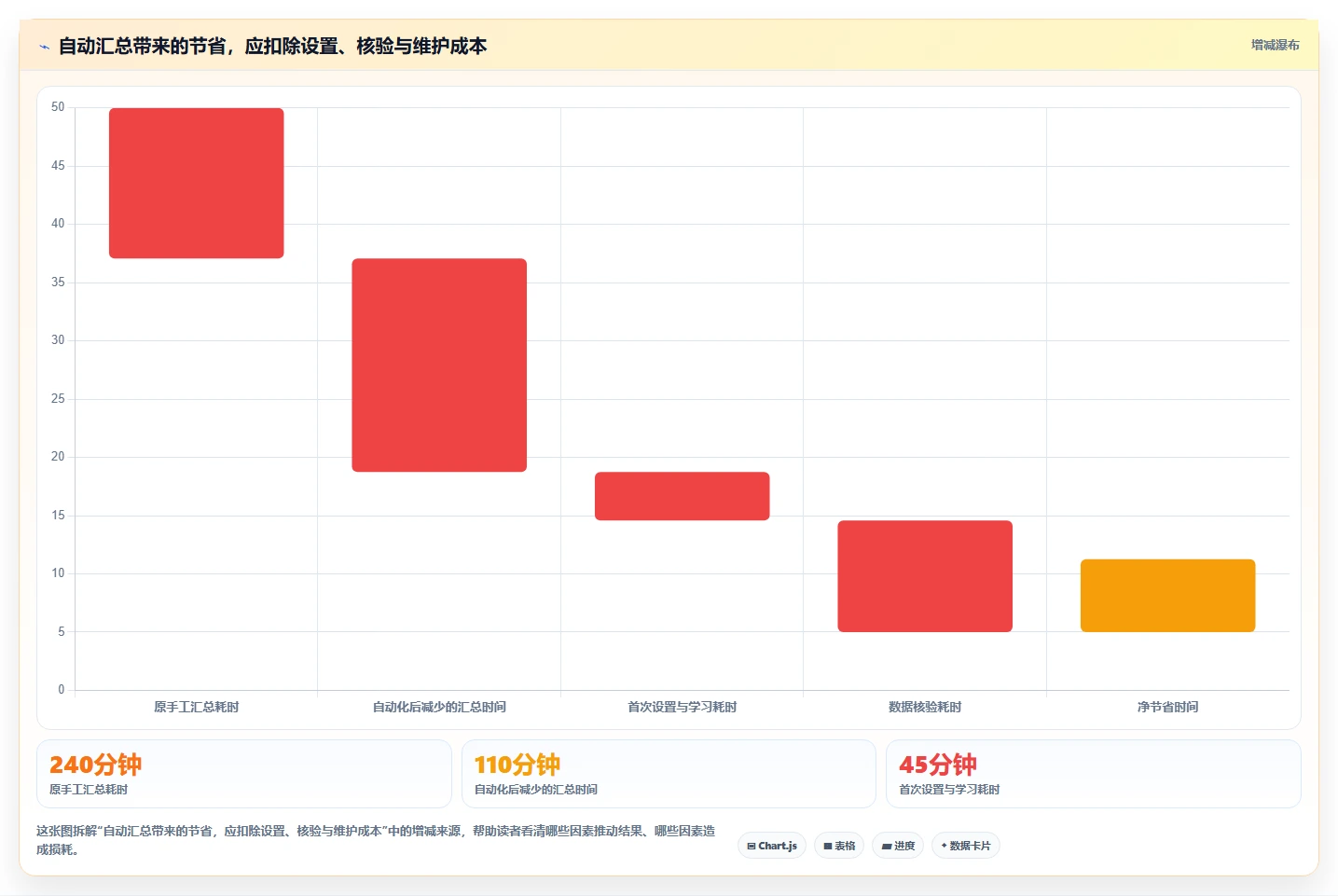Click the 数据核验耗时 red bar
The height and width of the screenshot is (896, 1338).
pos(925,576)
